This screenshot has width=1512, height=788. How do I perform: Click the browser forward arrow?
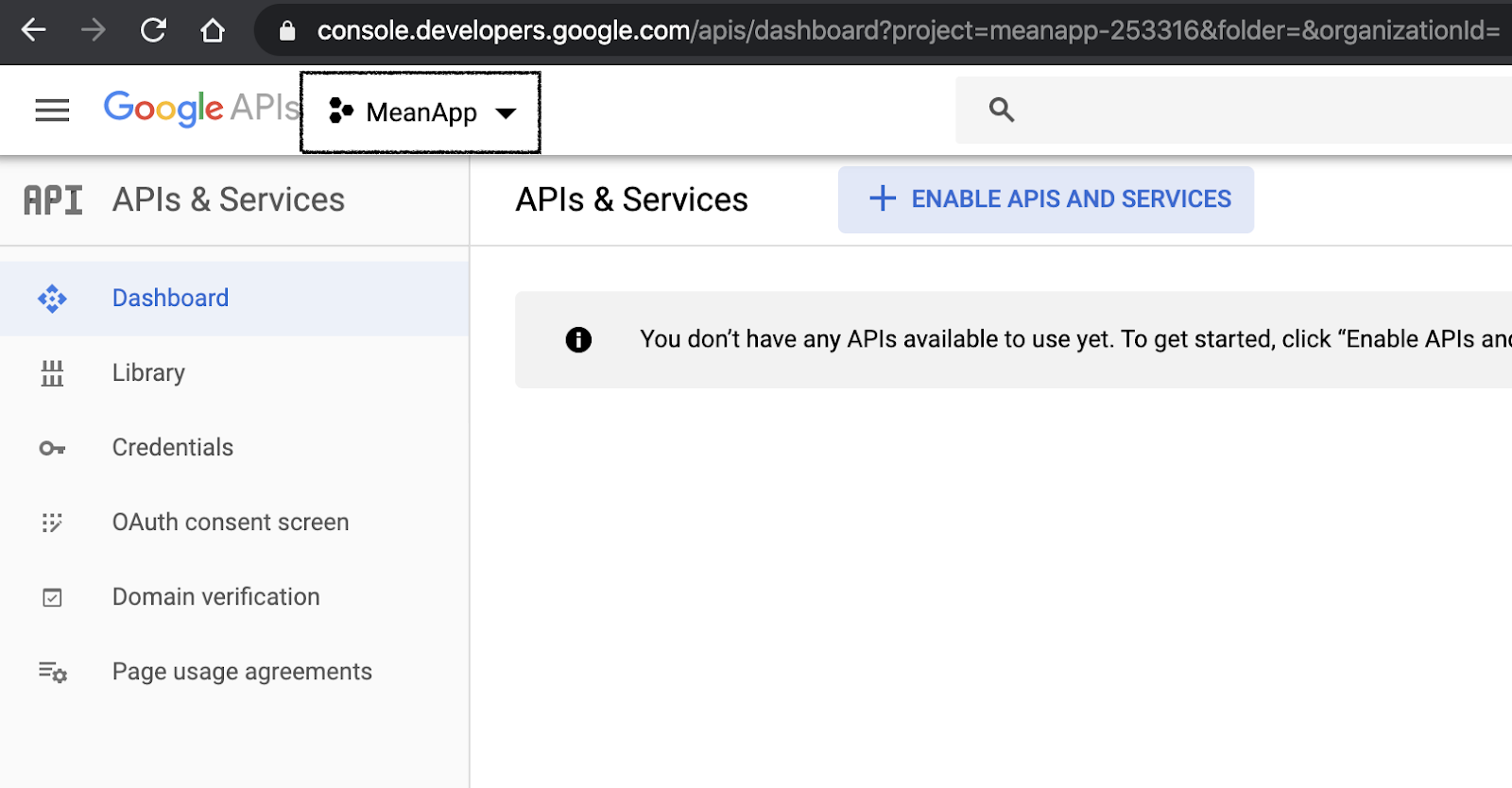click(x=94, y=30)
